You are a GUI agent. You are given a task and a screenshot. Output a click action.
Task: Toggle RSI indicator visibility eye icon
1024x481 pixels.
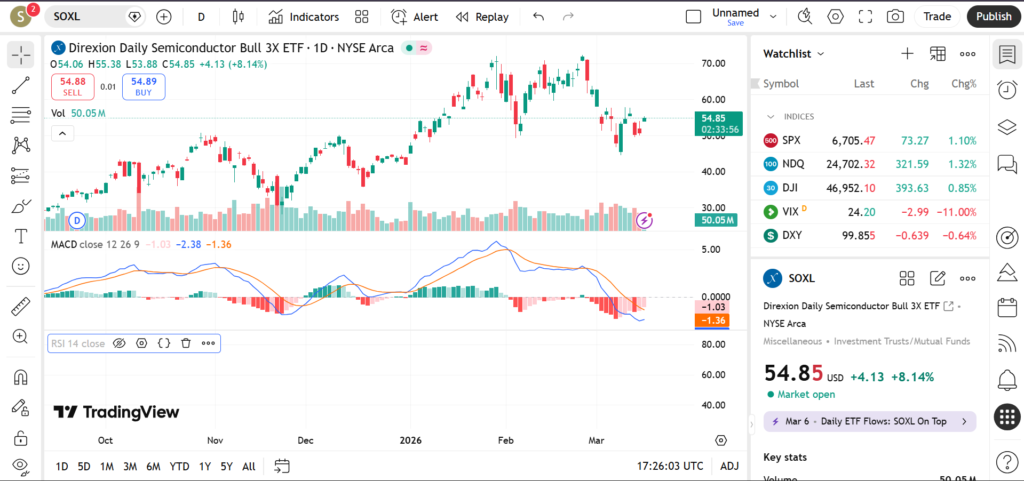[x=119, y=343]
